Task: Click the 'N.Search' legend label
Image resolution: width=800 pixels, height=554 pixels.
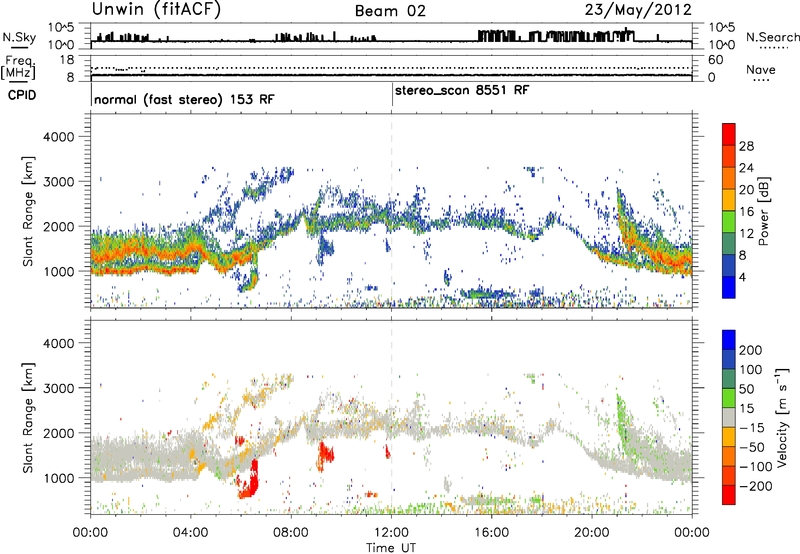Action: (x=772, y=37)
